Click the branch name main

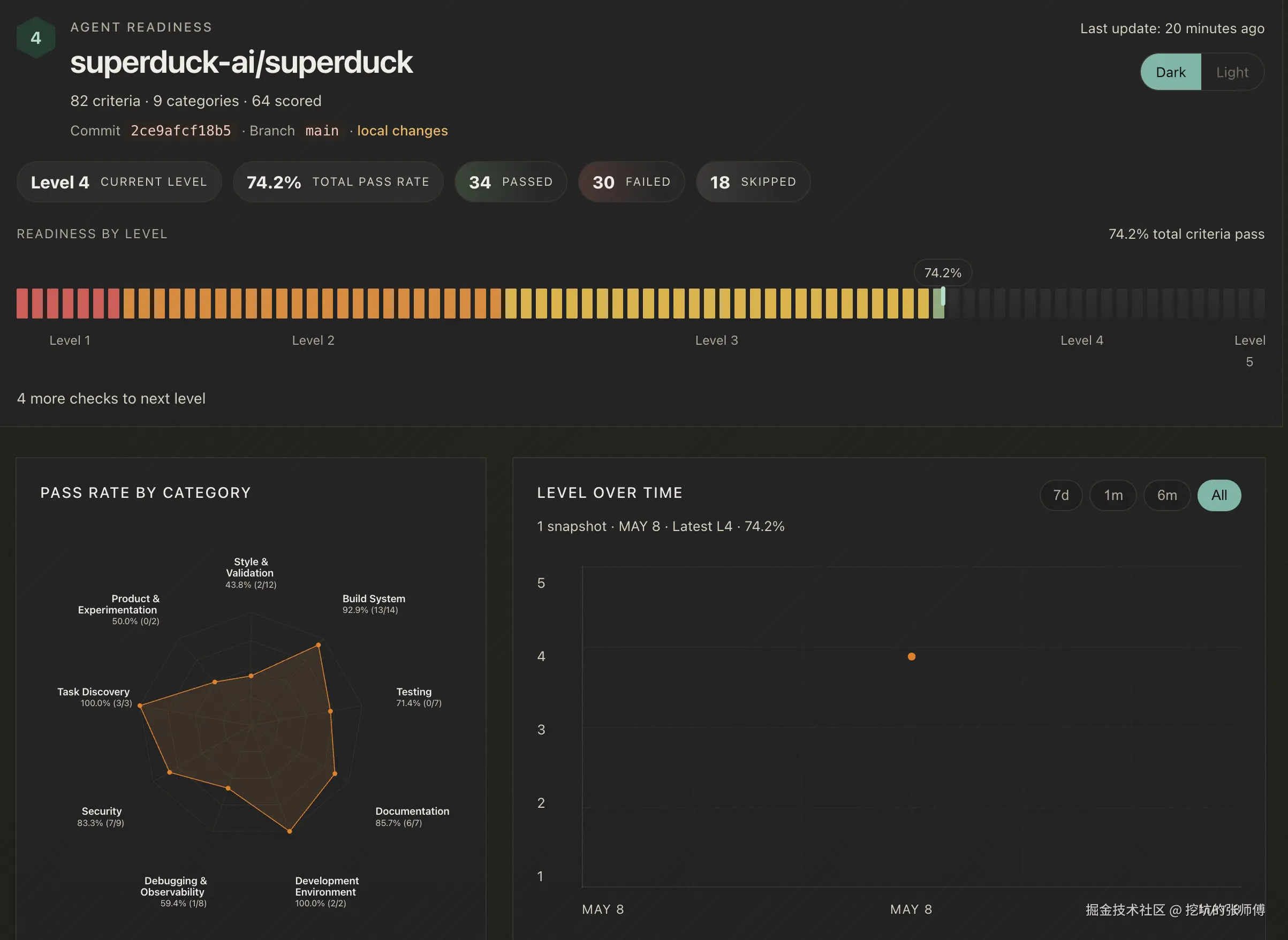[x=322, y=131]
